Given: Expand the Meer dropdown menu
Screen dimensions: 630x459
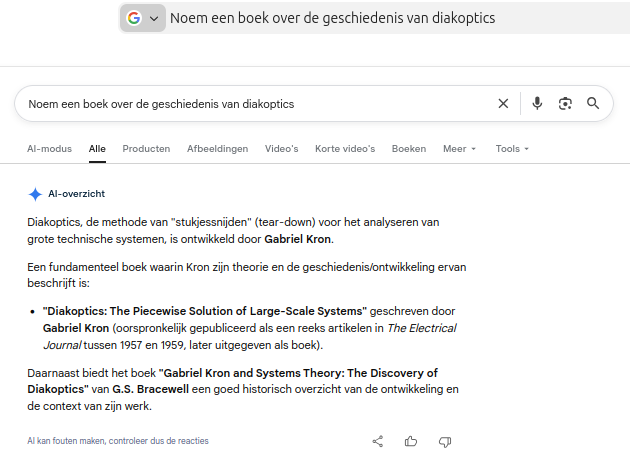Looking at the screenshot, I should 459,149.
